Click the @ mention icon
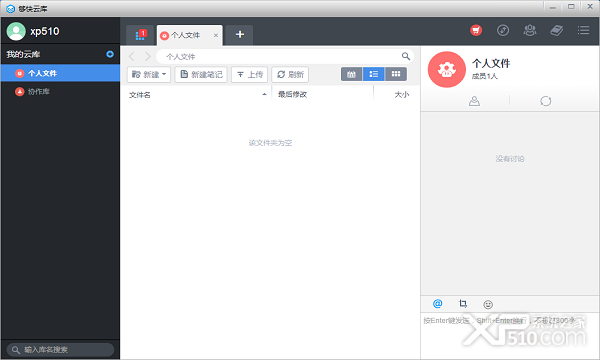600x360 pixels. tap(437, 304)
